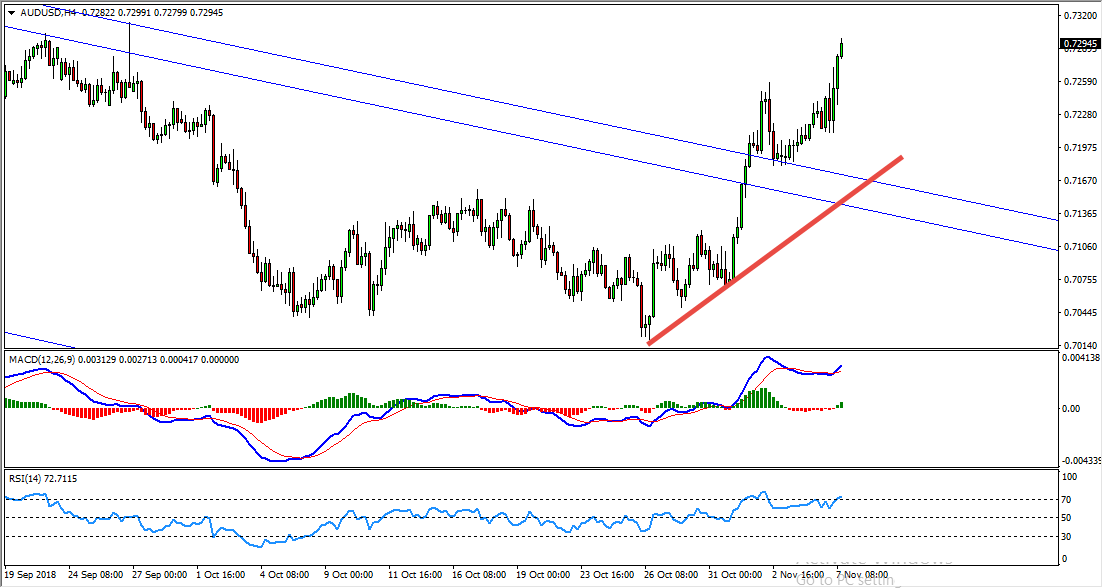1103x588 pixels.
Task: Click the RSI scale value 100
Action: click(1070, 478)
